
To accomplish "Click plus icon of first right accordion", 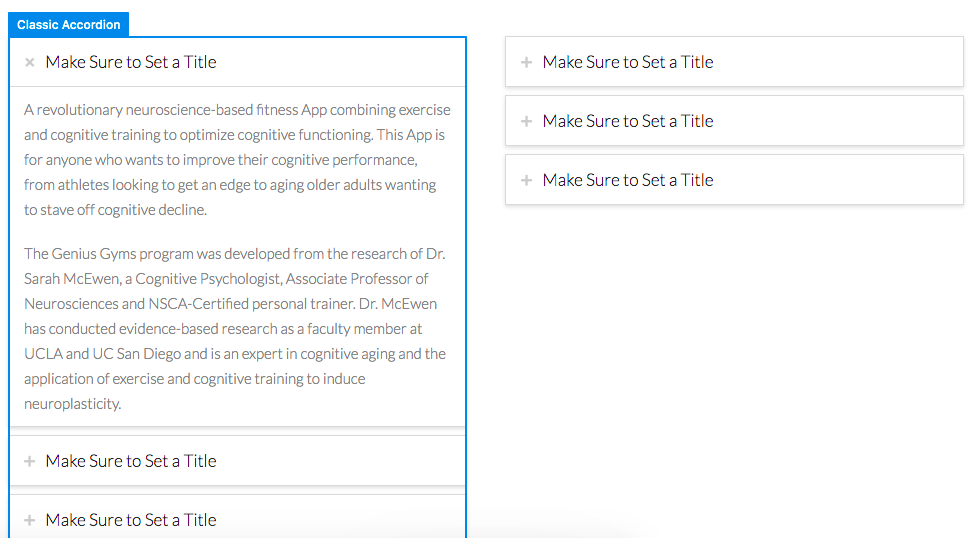I will [x=526, y=62].
